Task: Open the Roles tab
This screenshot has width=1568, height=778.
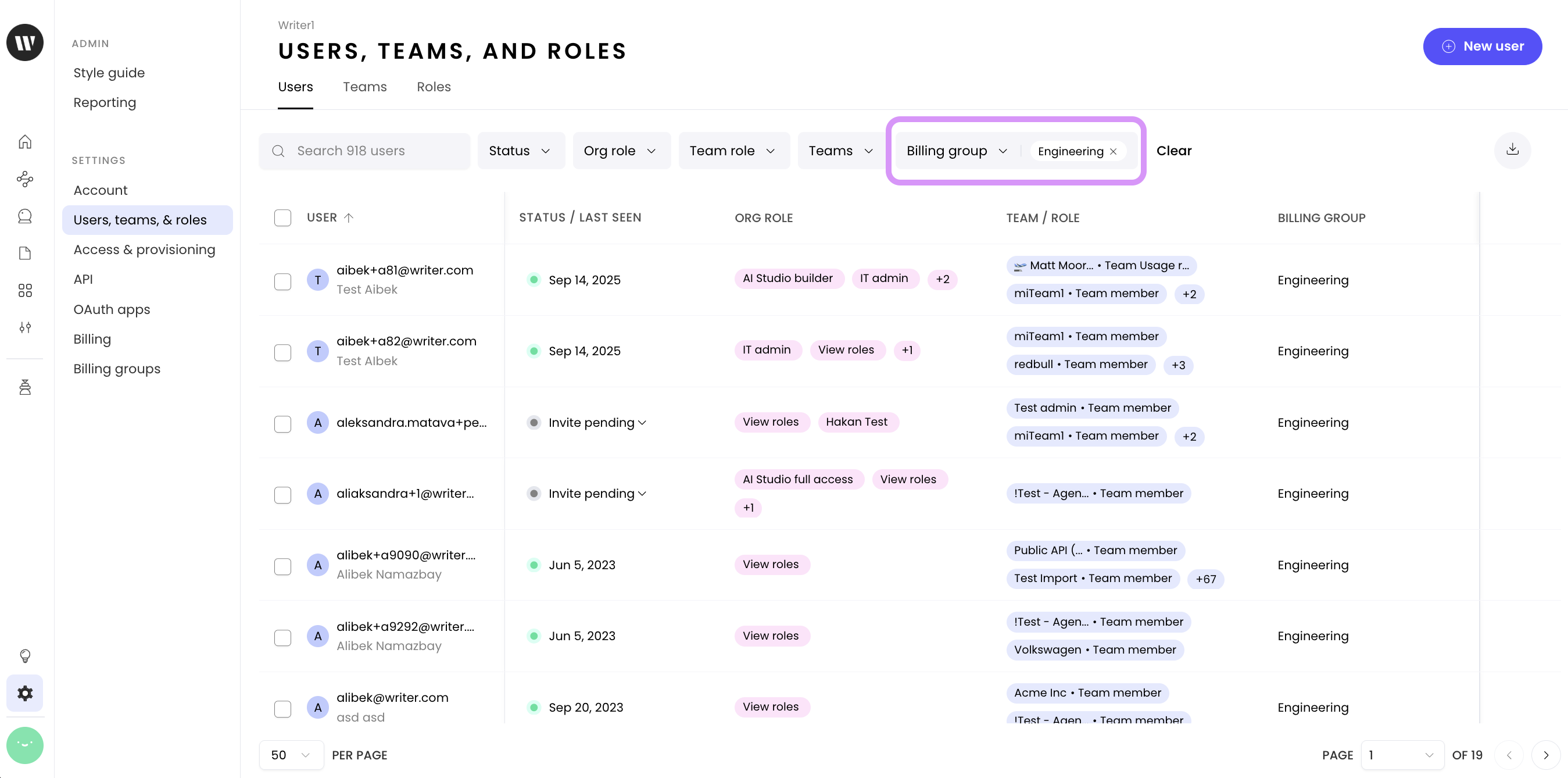Action: point(434,87)
